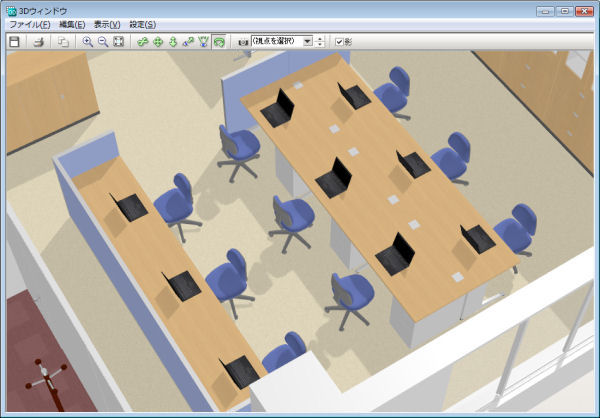Click the print icon
600x418 pixels.
click(x=40, y=42)
